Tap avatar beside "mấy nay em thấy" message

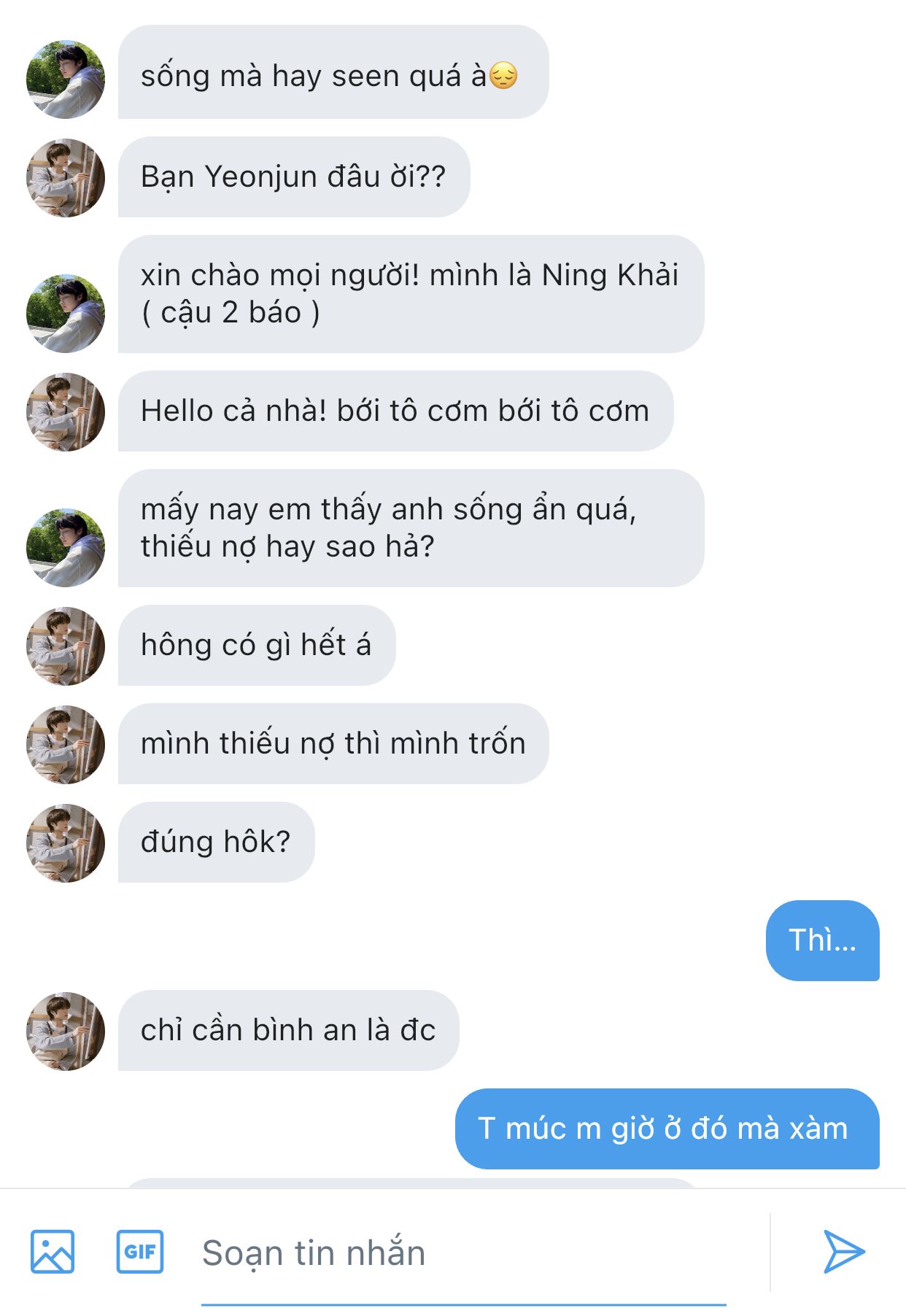coord(66,547)
